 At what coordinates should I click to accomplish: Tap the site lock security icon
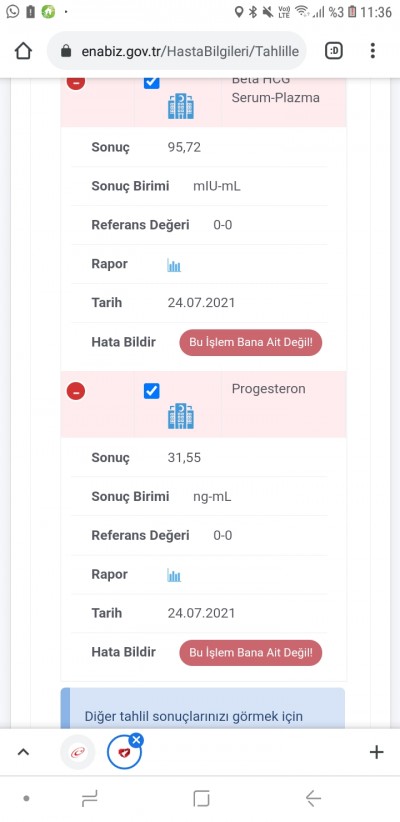[x=66, y=51]
